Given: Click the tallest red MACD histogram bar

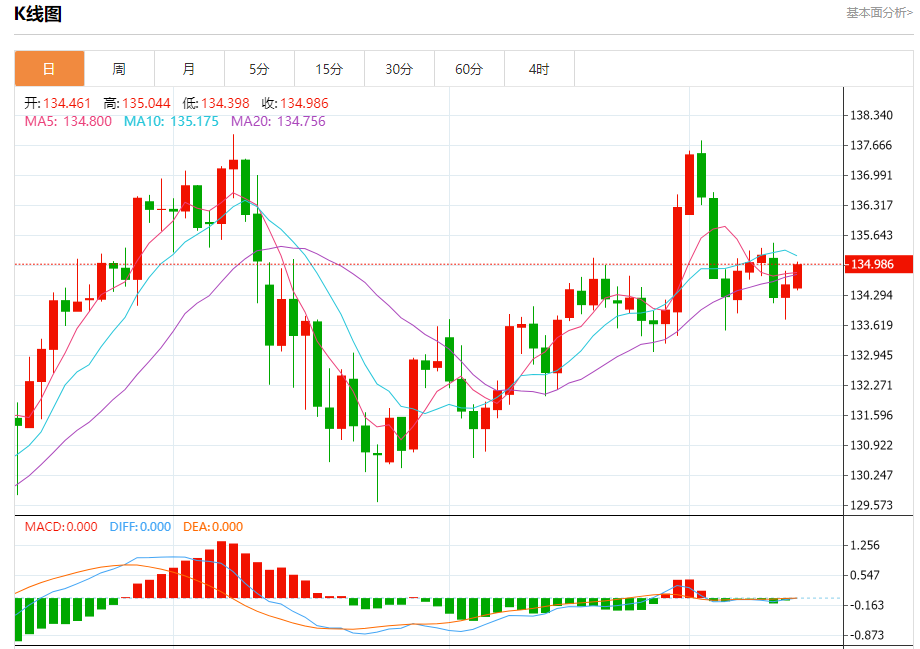Looking at the screenshot, I should (x=221, y=569).
